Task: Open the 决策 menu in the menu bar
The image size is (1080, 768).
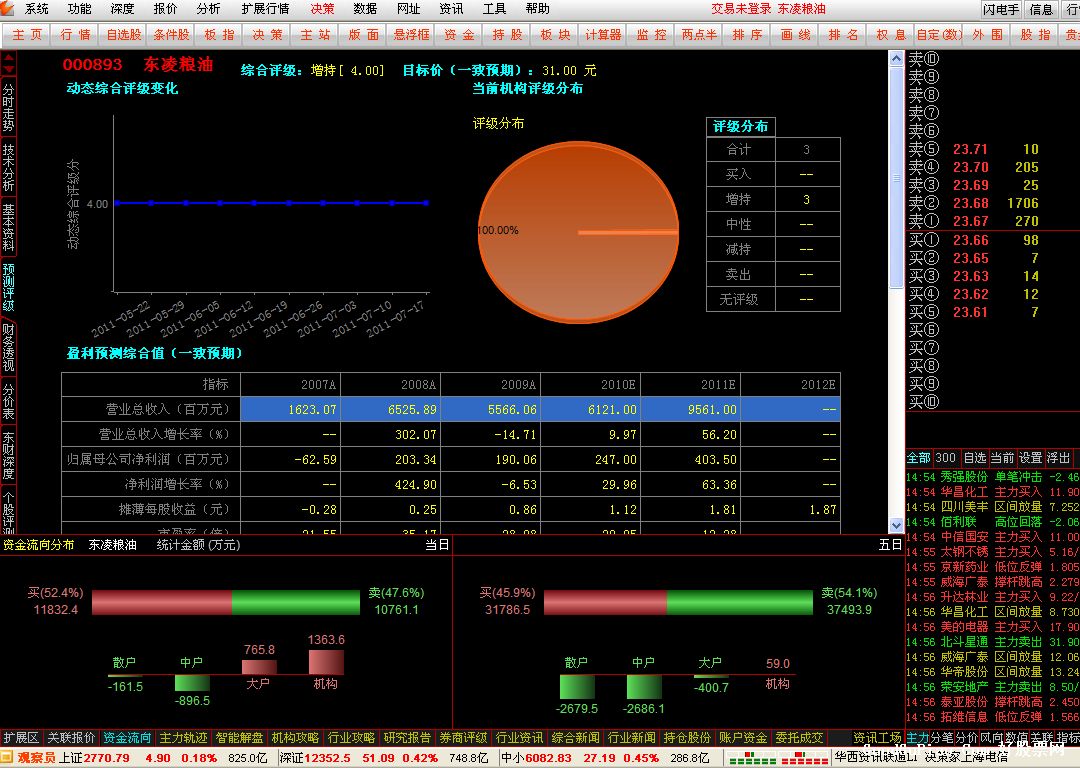Action: (x=322, y=9)
